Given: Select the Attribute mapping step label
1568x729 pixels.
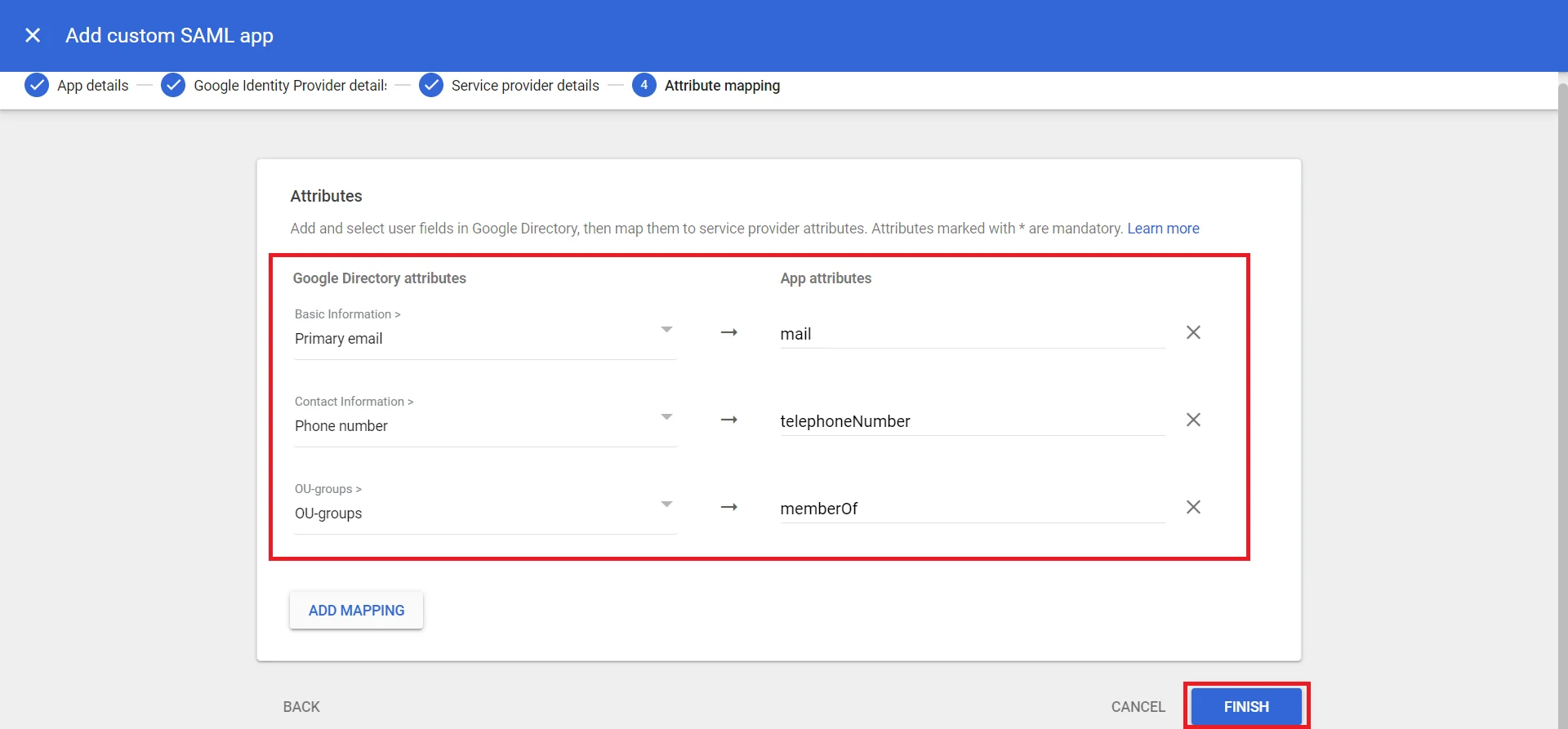Looking at the screenshot, I should [x=722, y=86].
